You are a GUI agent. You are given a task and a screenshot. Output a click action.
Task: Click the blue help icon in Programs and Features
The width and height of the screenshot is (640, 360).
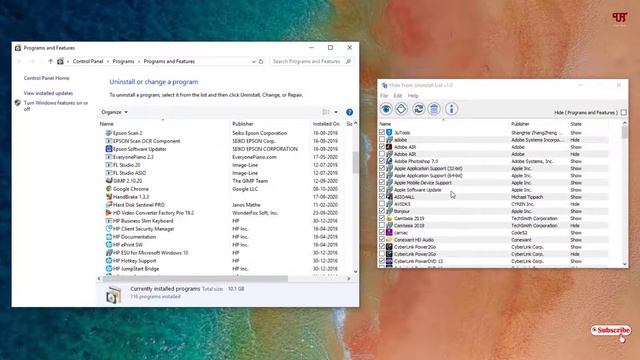coord(349,112)
